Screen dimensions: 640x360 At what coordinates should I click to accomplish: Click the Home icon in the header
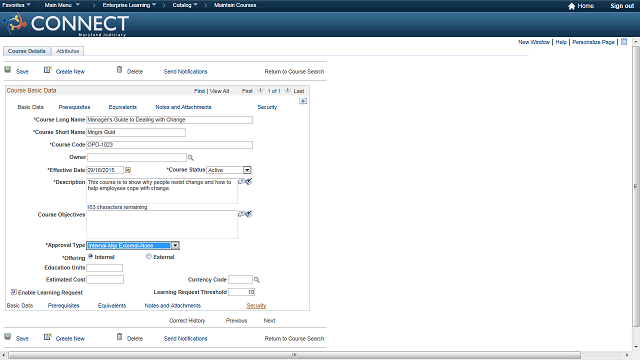click(x=571, y=6)
